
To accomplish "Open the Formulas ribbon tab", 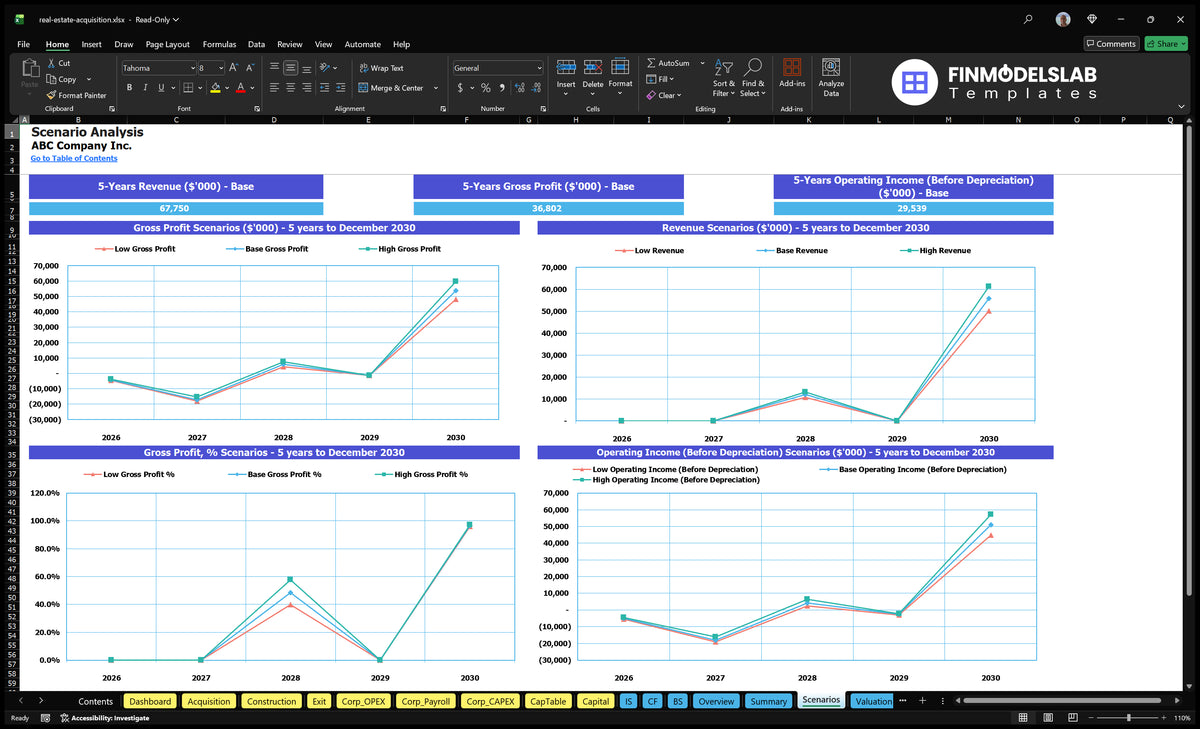I will [219, 44].
